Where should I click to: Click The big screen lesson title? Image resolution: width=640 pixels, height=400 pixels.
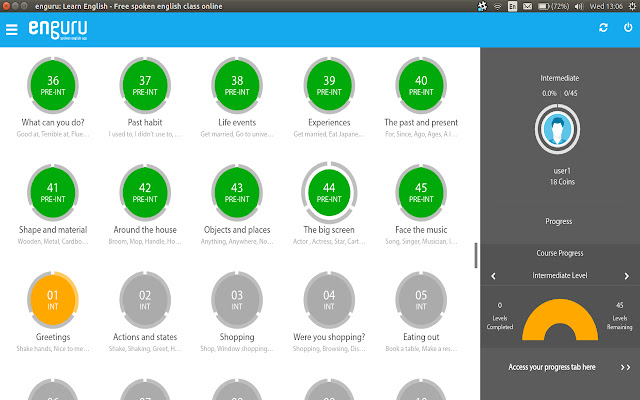(329, 230)
